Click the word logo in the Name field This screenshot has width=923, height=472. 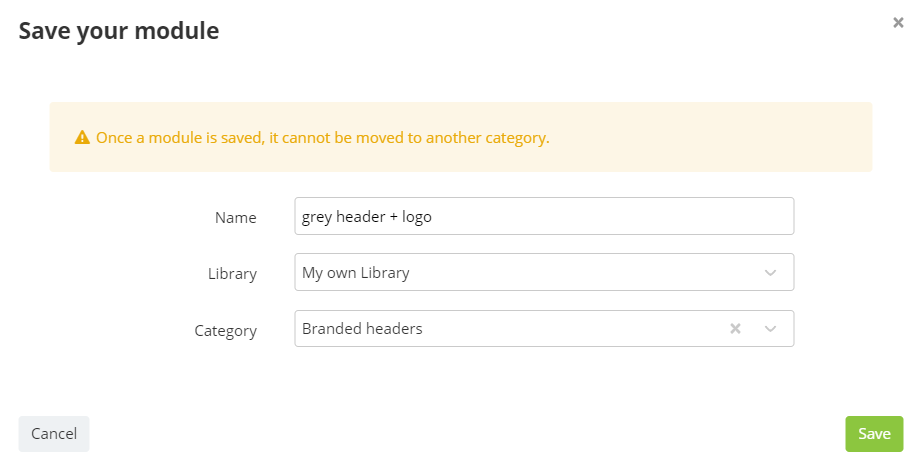[x=417, y=217]
